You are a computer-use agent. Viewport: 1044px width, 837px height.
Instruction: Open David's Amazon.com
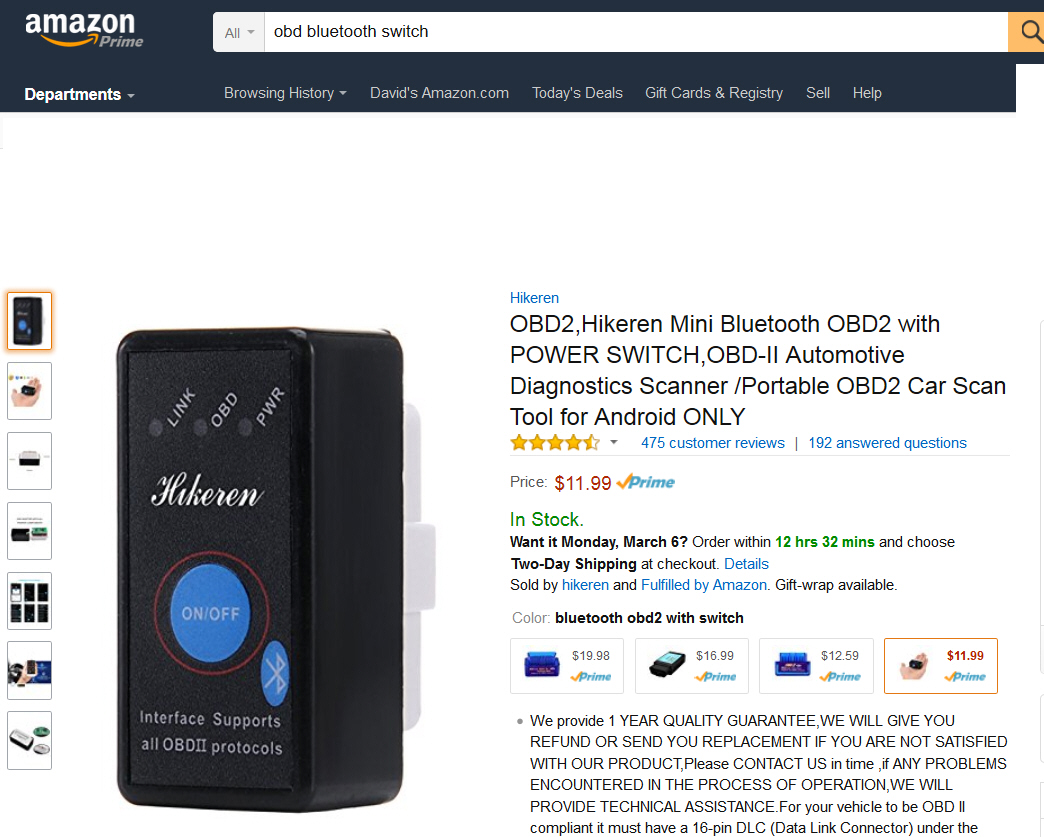pyautogui.click(x=439, y=93)
